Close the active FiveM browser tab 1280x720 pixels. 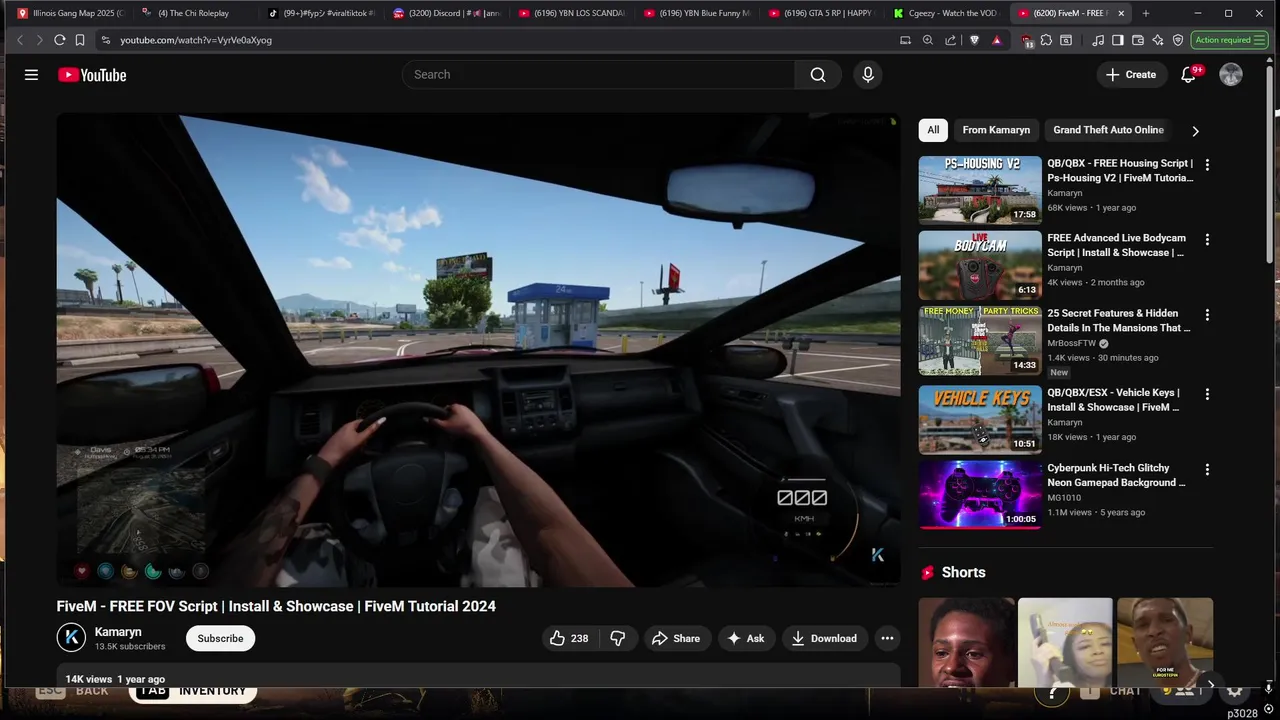click(x=1121, y=13)
